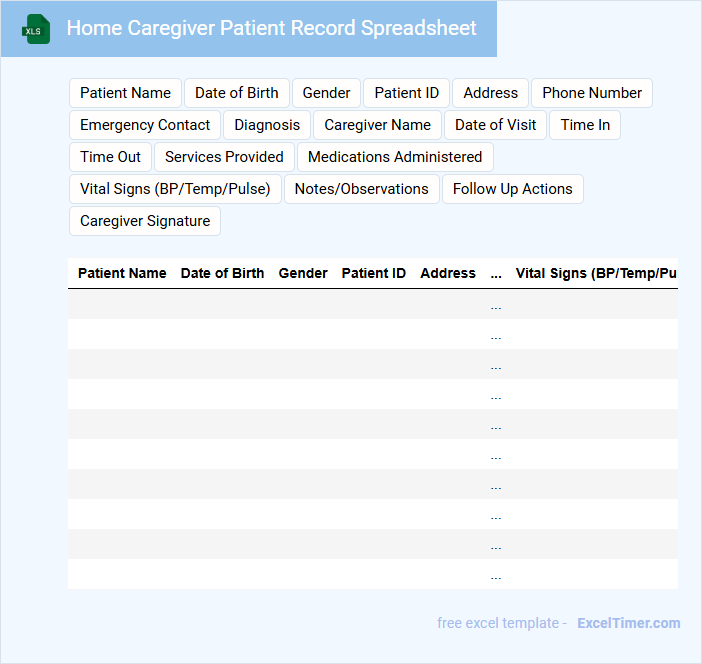Click the Gender column header
702x664 pixels.
tap(303, 273)
